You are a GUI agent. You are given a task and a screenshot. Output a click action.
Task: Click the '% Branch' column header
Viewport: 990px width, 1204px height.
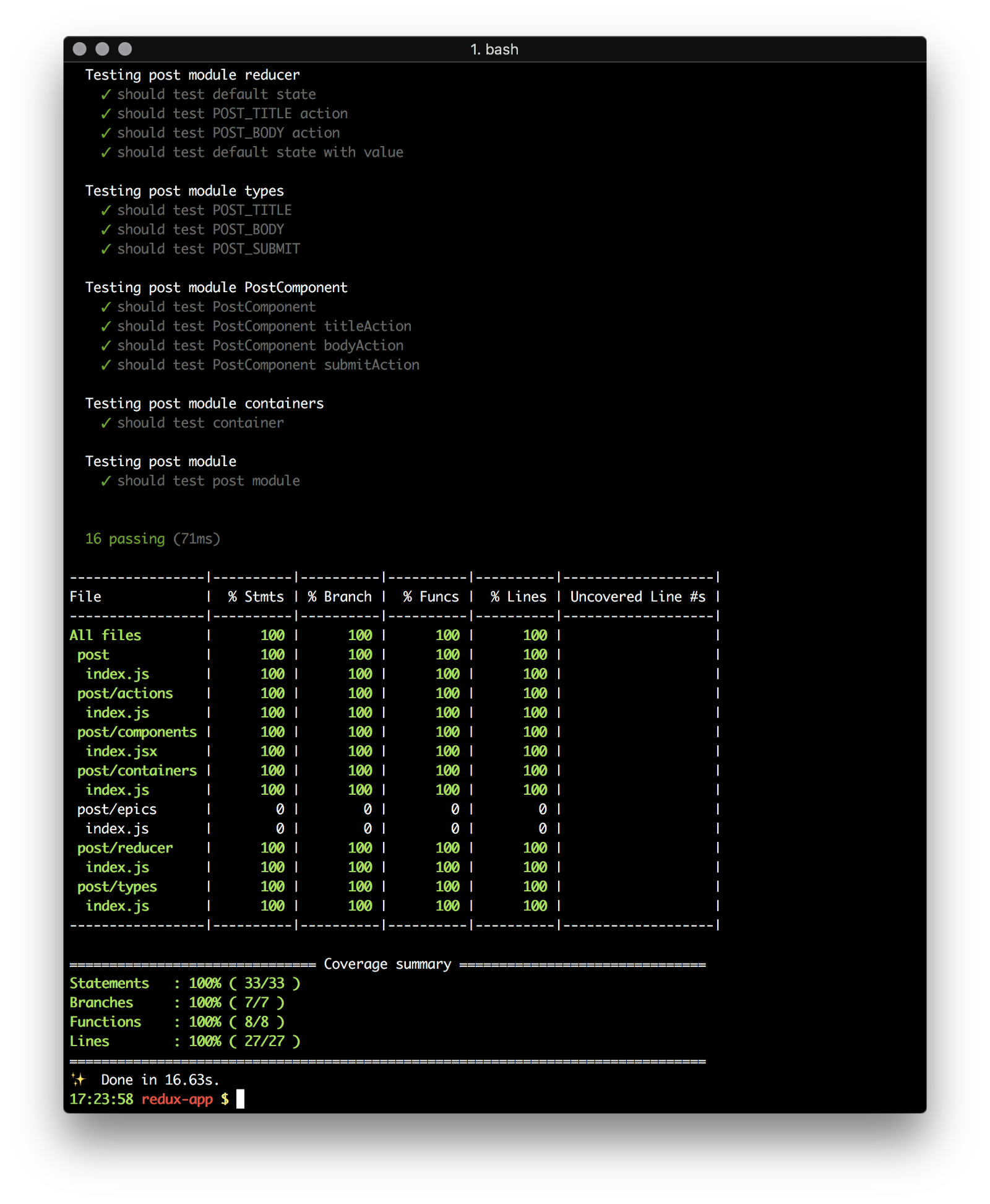coord(340,597)
